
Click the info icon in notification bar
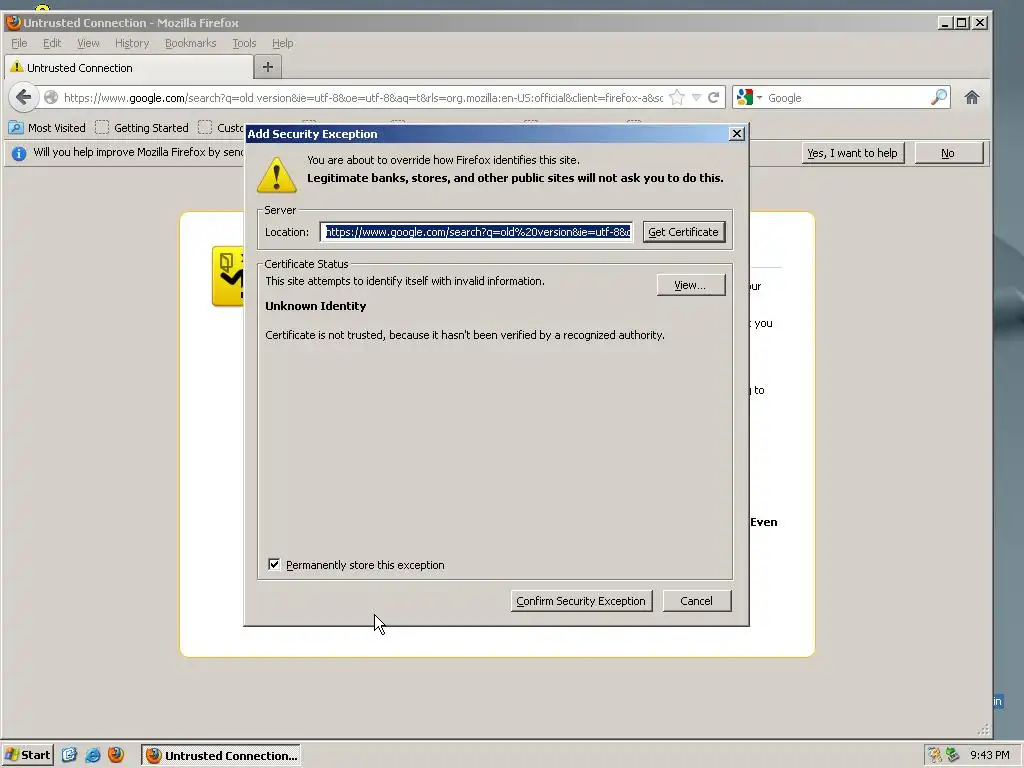coord(19,153)
